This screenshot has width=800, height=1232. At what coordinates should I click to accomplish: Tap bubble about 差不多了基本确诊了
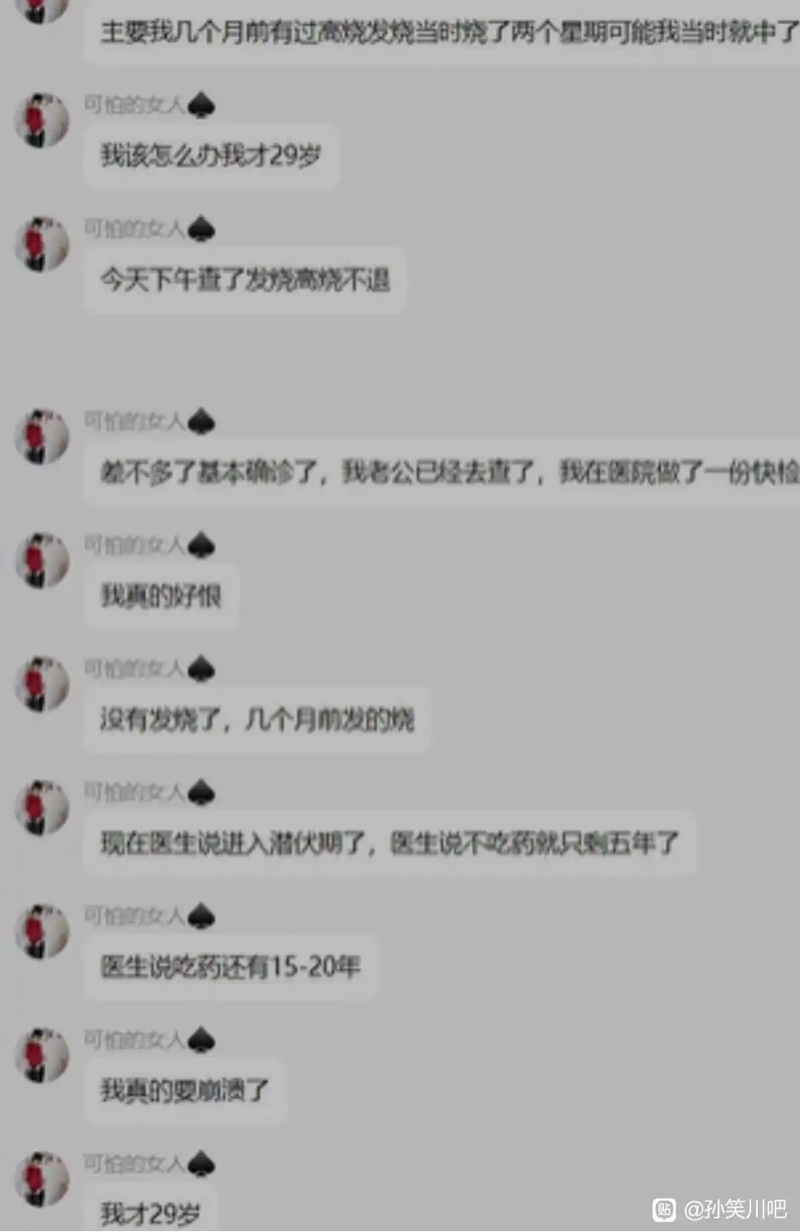pos(442,473)
